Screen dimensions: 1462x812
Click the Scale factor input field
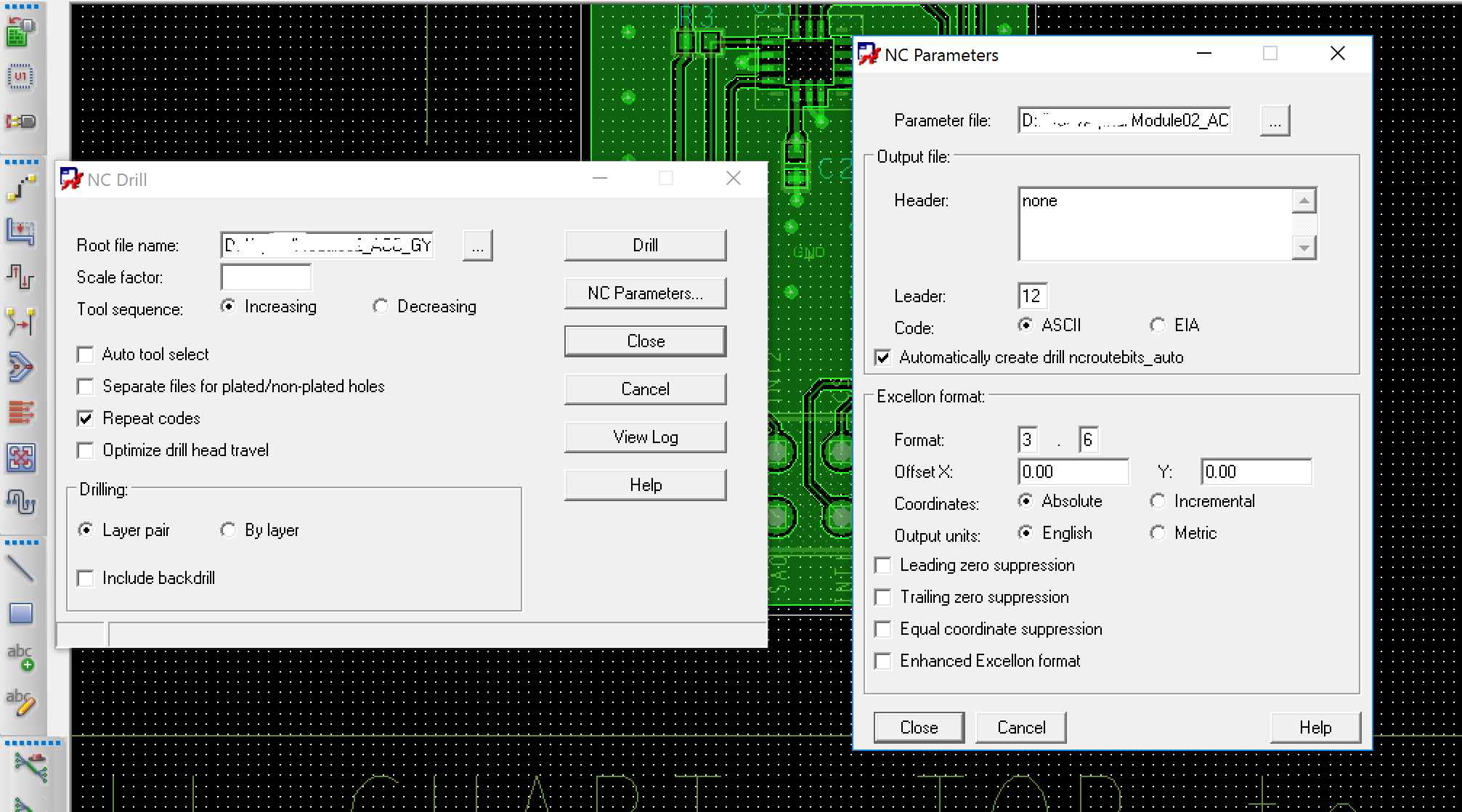[266, 277]
